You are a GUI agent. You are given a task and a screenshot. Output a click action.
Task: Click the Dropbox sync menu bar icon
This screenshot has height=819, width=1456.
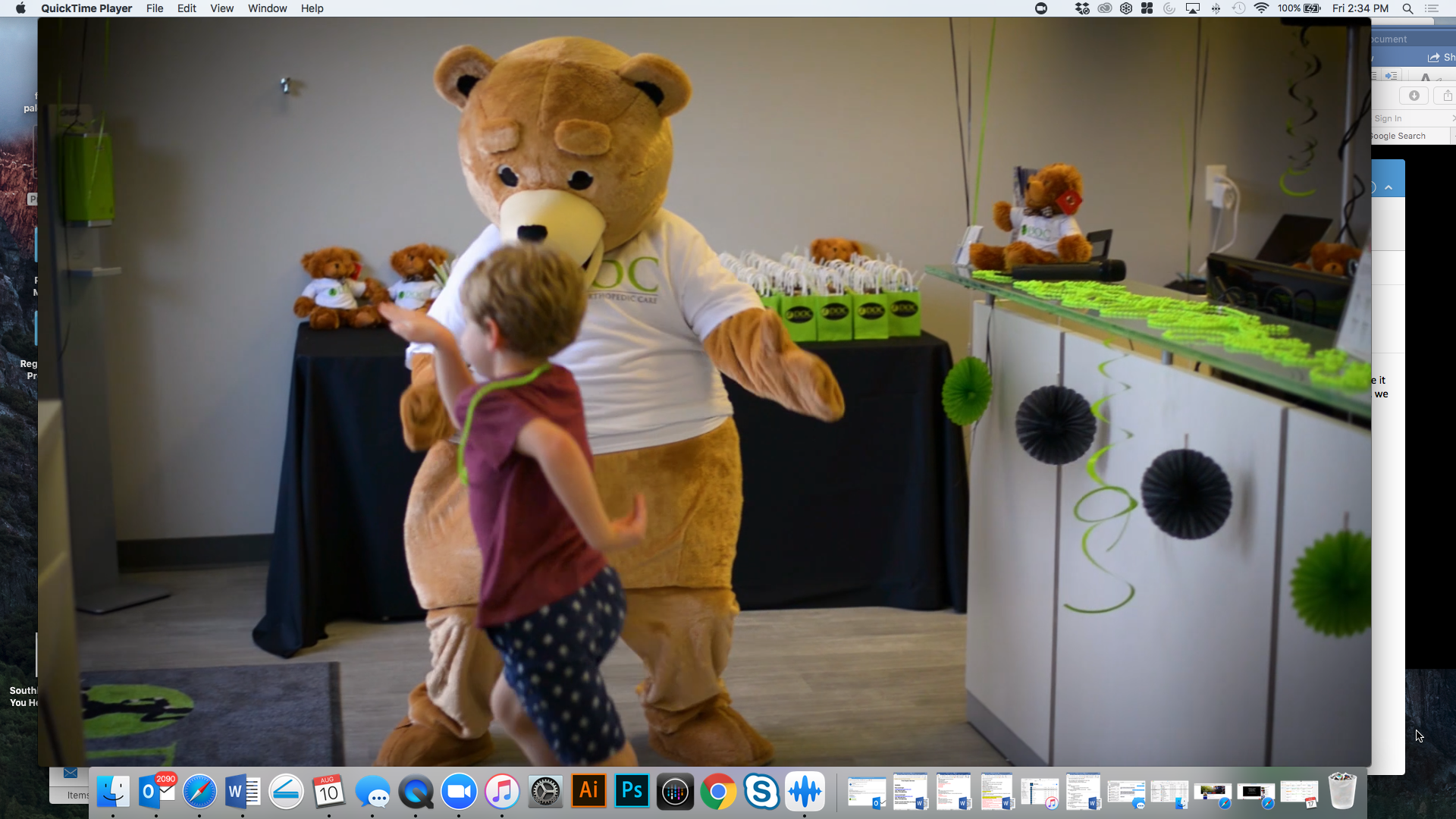pos(1082,8)
